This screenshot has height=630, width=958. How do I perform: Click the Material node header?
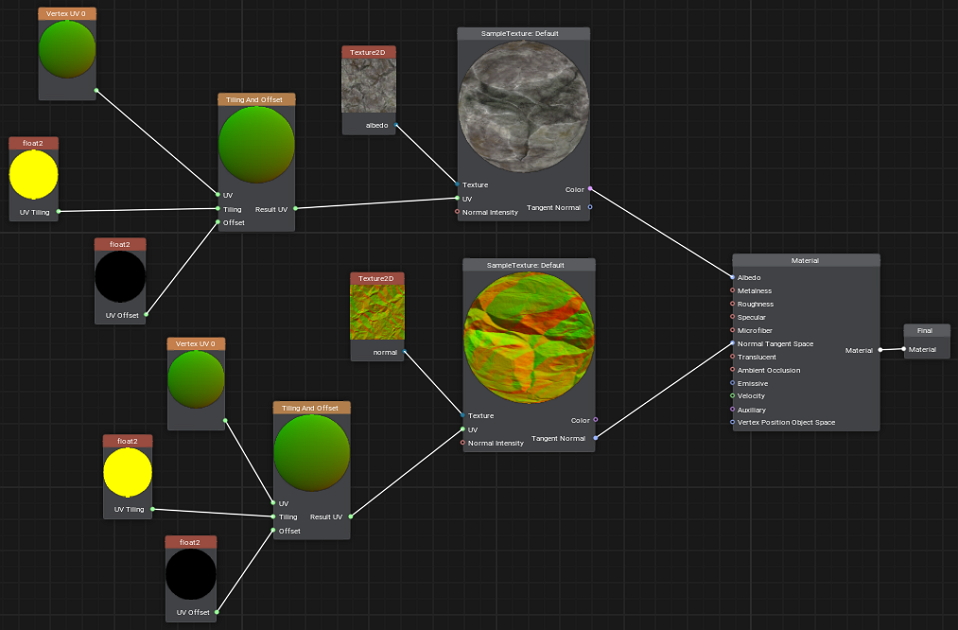805,260
